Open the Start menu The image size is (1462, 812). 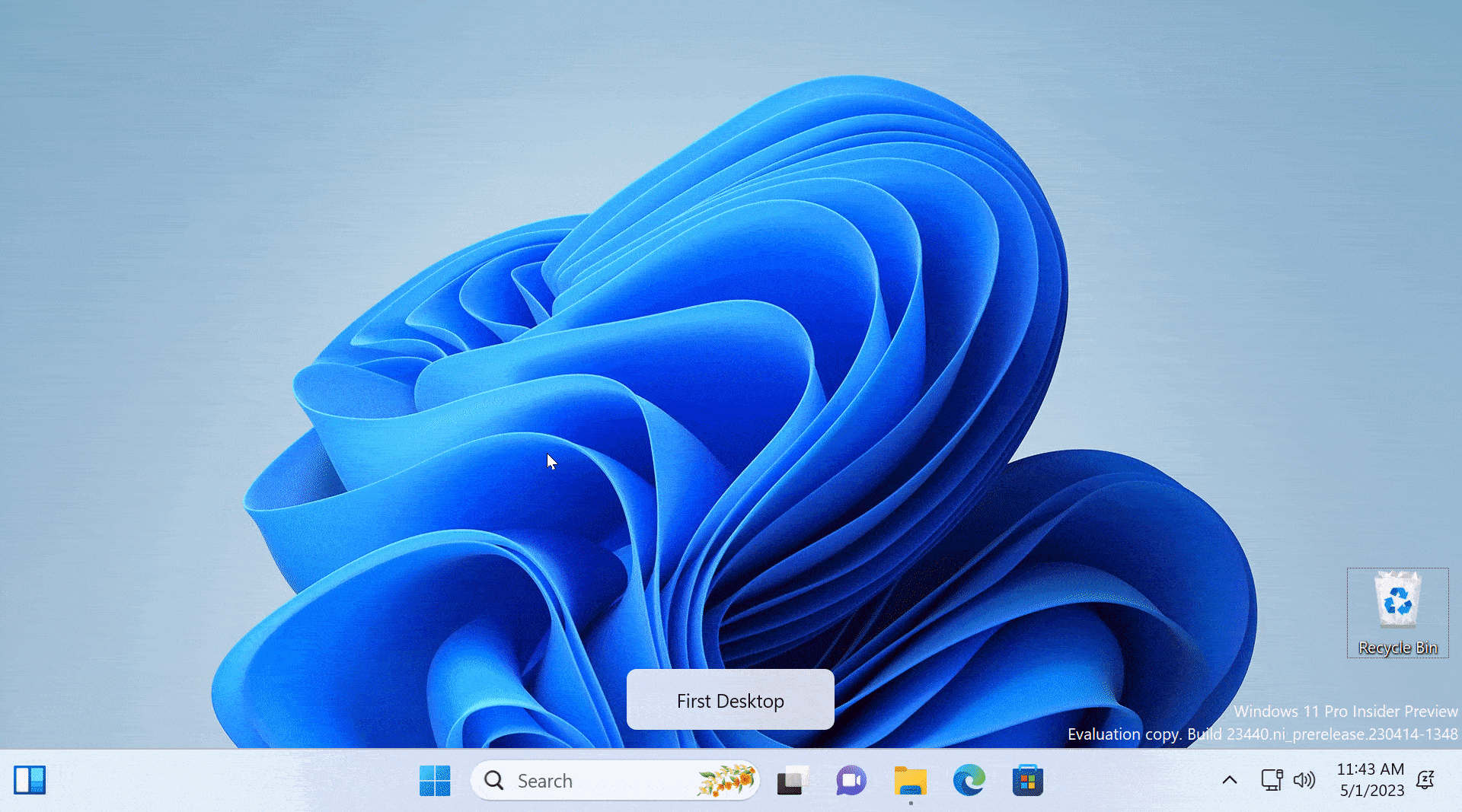[x=435, y=780]
